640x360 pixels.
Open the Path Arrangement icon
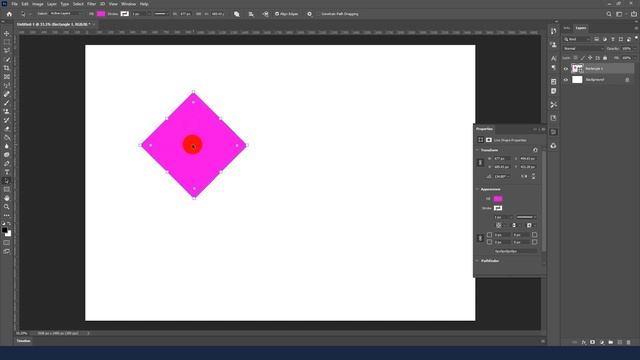click(266, 14)
